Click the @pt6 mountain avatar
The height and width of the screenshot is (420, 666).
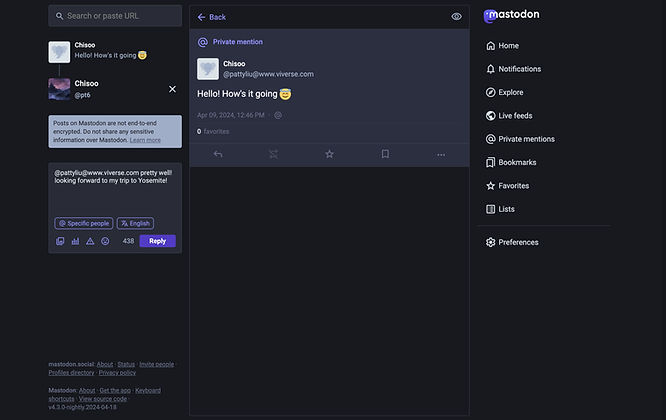59,89
